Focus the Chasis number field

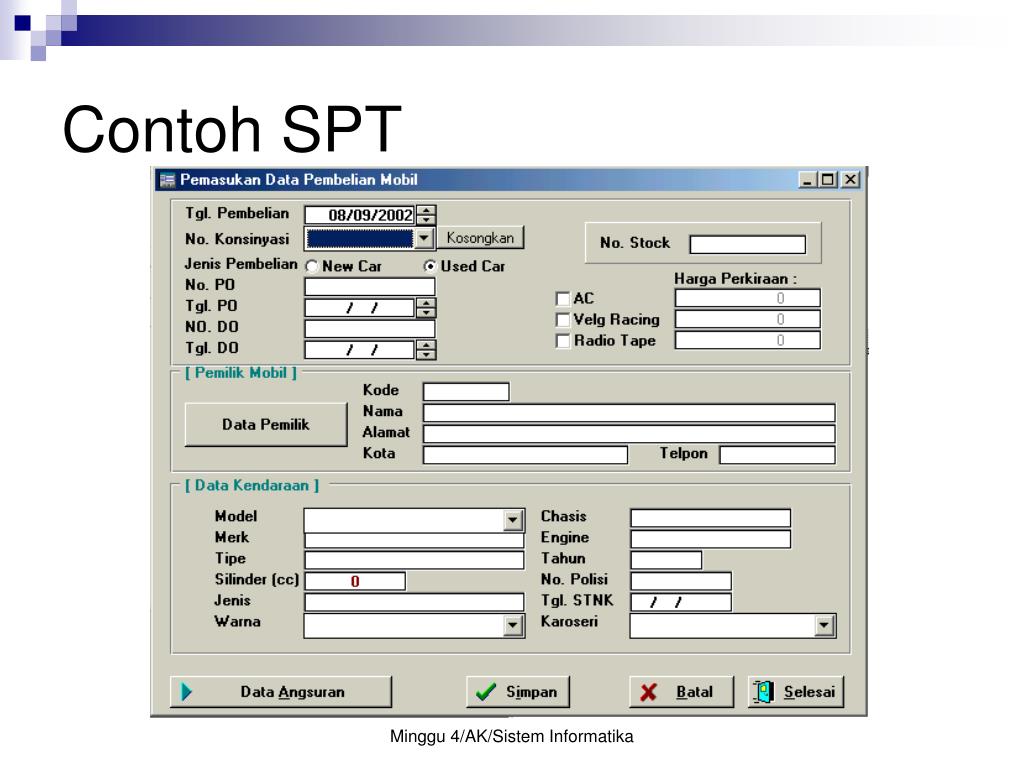tap(711, 519)
